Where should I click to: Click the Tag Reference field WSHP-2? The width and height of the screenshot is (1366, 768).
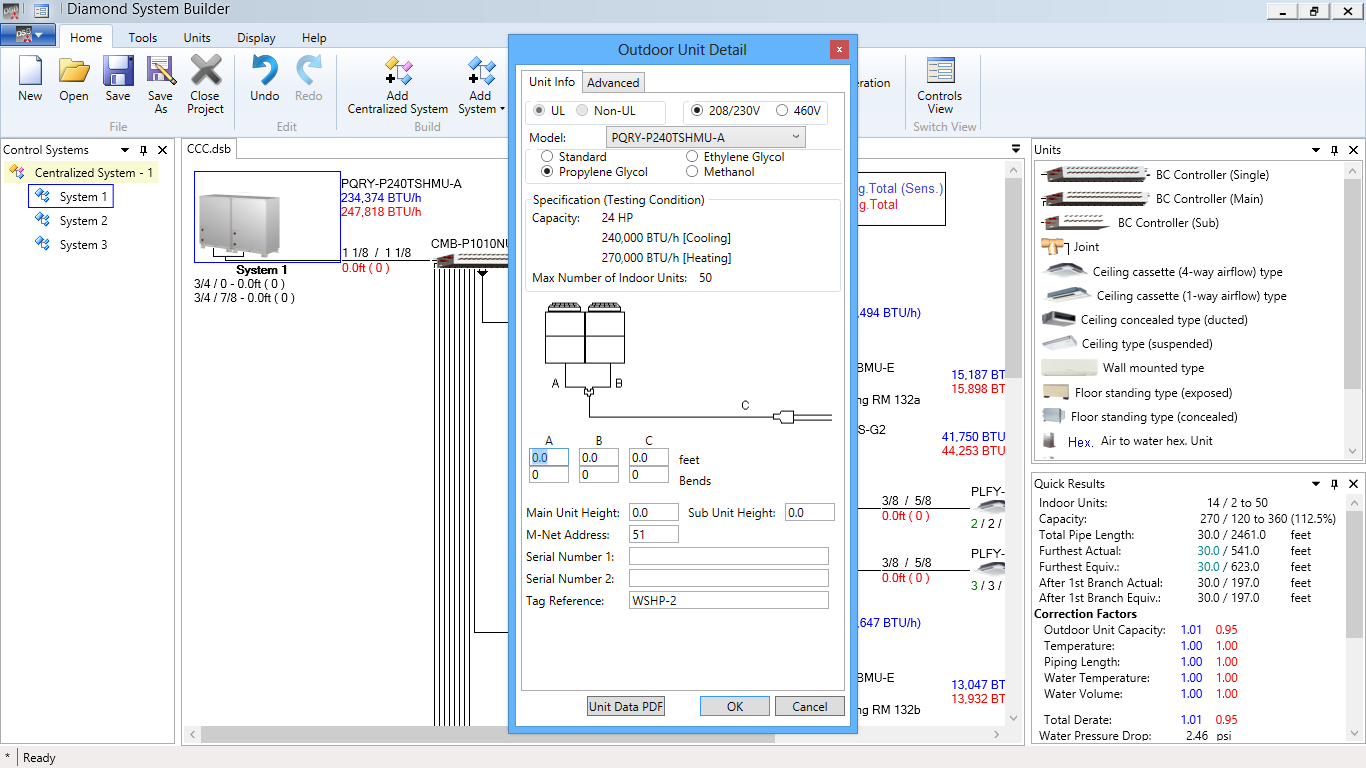click(729, 601)
